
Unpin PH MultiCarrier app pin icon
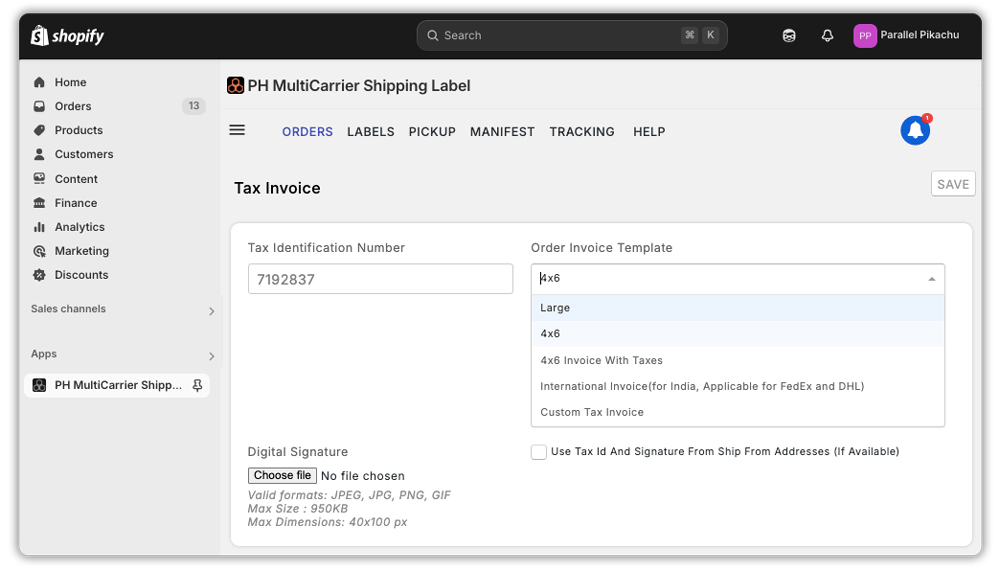(197, 385)
